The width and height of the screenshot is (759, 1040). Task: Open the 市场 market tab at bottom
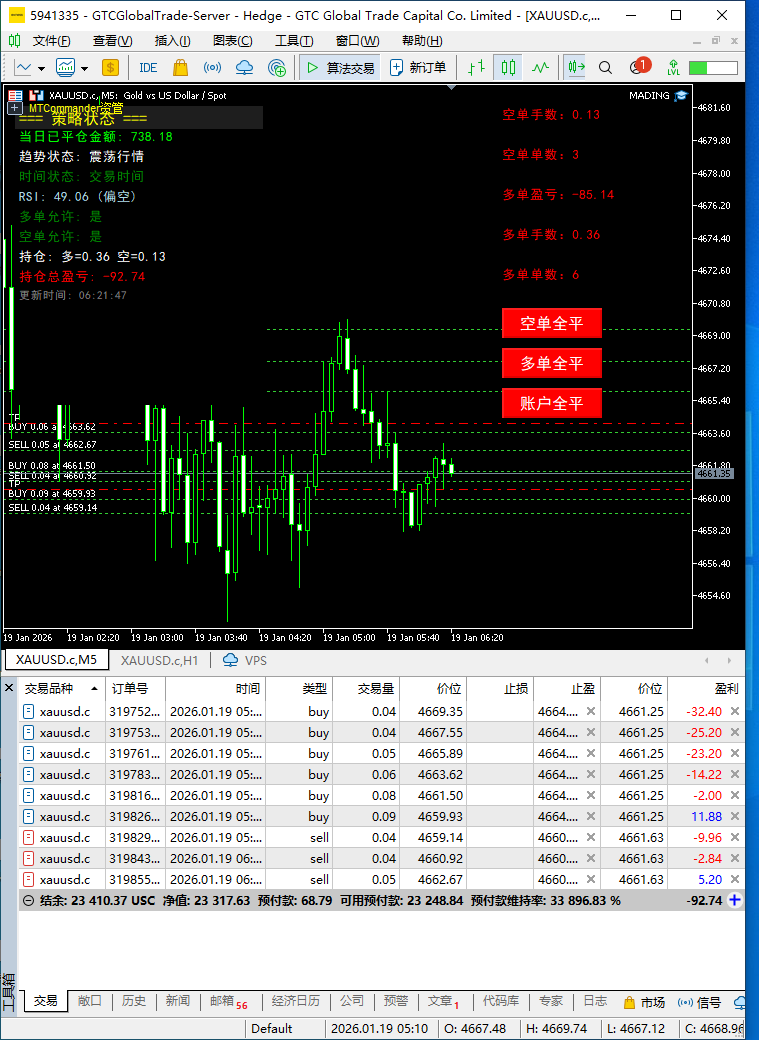point(644,1002)
